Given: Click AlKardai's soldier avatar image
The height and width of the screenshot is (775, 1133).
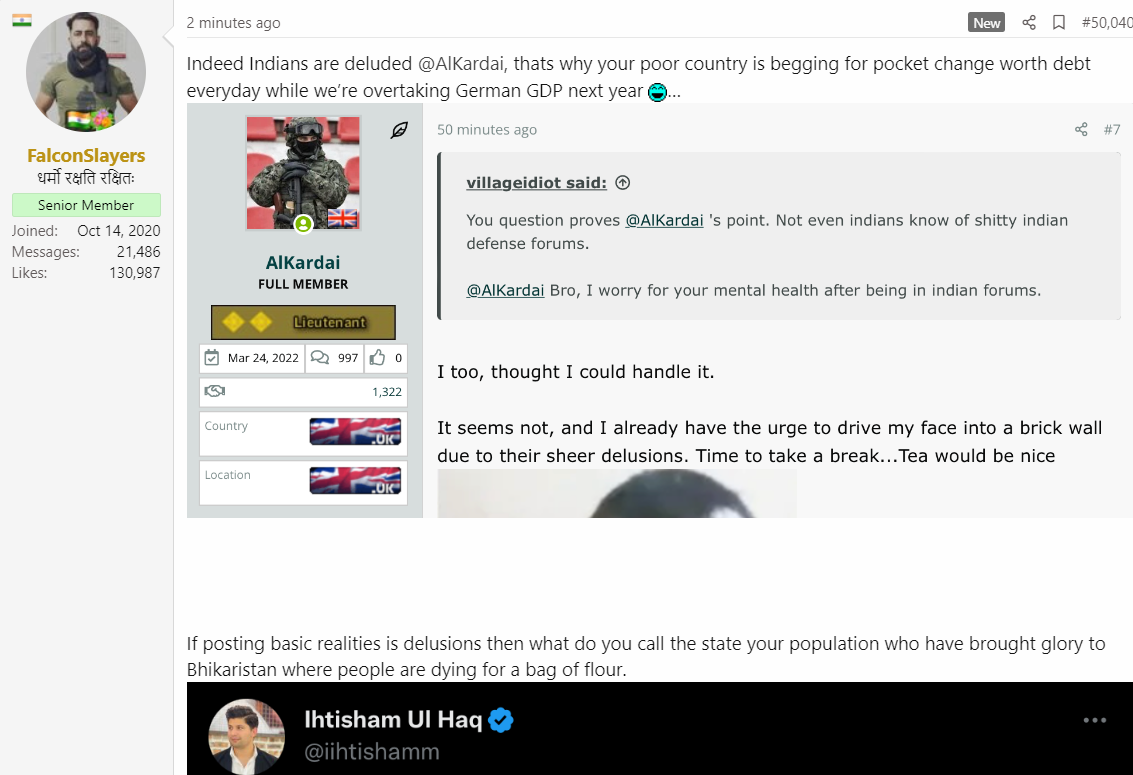Looking at the screenshot, I should click(x=303, y=173).
